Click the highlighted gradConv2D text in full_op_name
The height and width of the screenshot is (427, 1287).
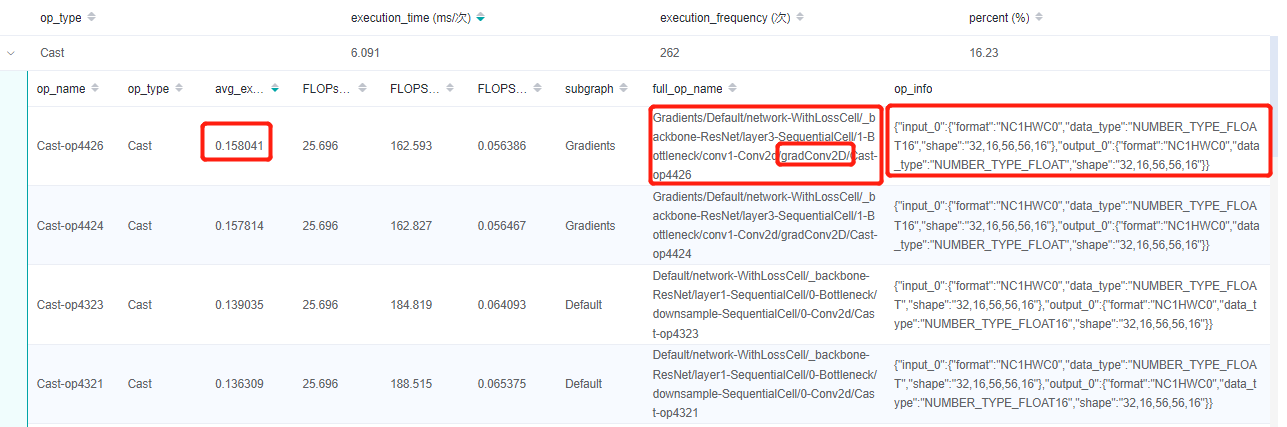click(x=816, y=156)
